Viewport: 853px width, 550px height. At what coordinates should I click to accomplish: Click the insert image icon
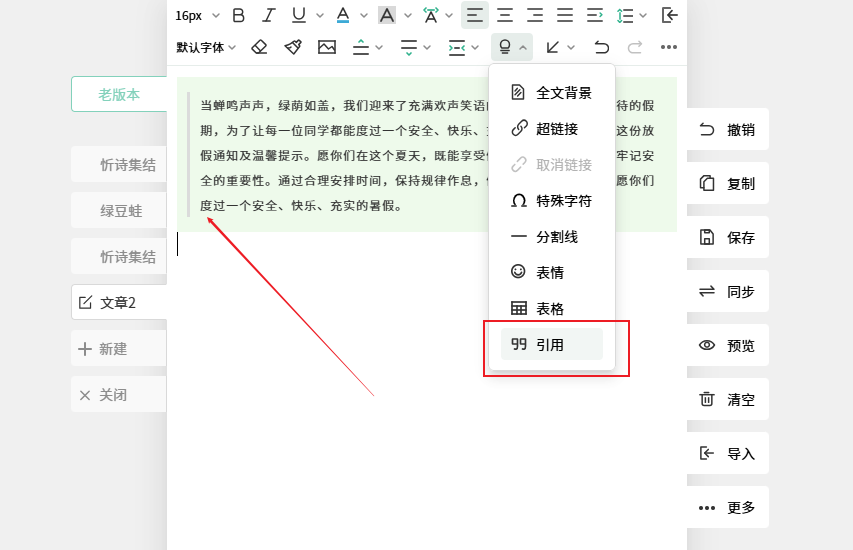coord(327,47)
